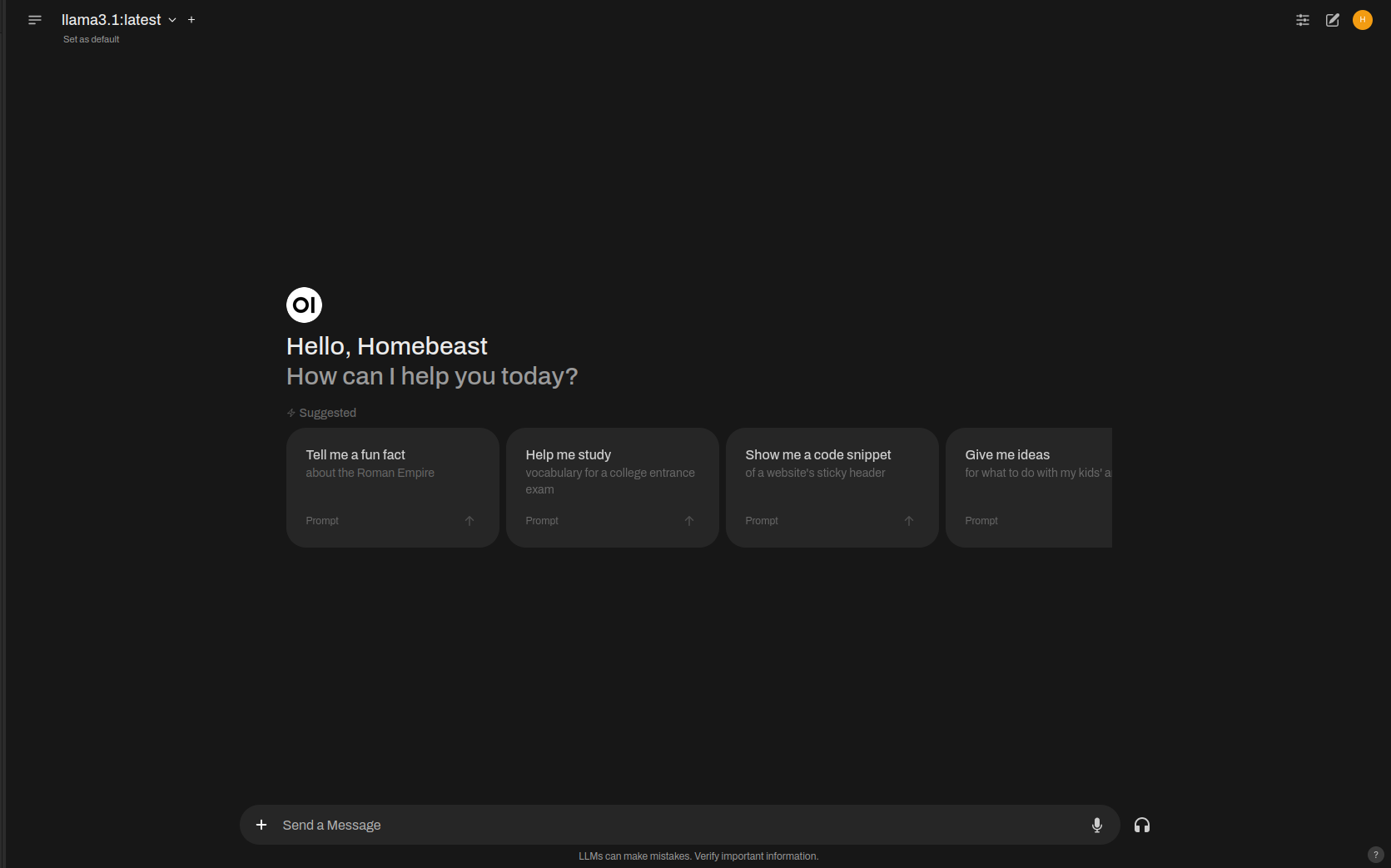Open the sidebar toggle icon
Screen dimensions: 1391x868
pyautogui.click(x=34, y=19)
